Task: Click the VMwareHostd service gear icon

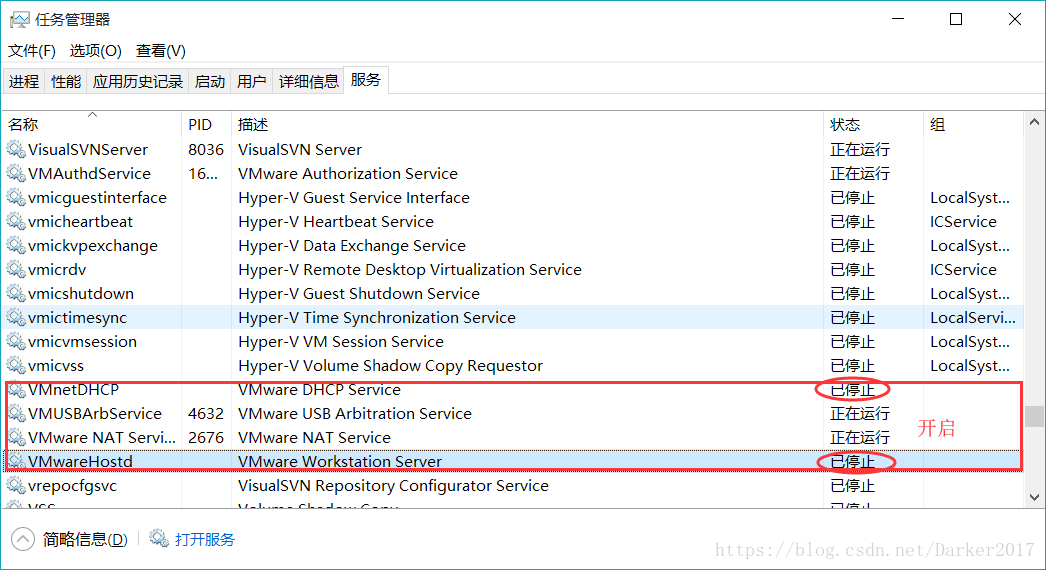Action: (x=16, y=461)
